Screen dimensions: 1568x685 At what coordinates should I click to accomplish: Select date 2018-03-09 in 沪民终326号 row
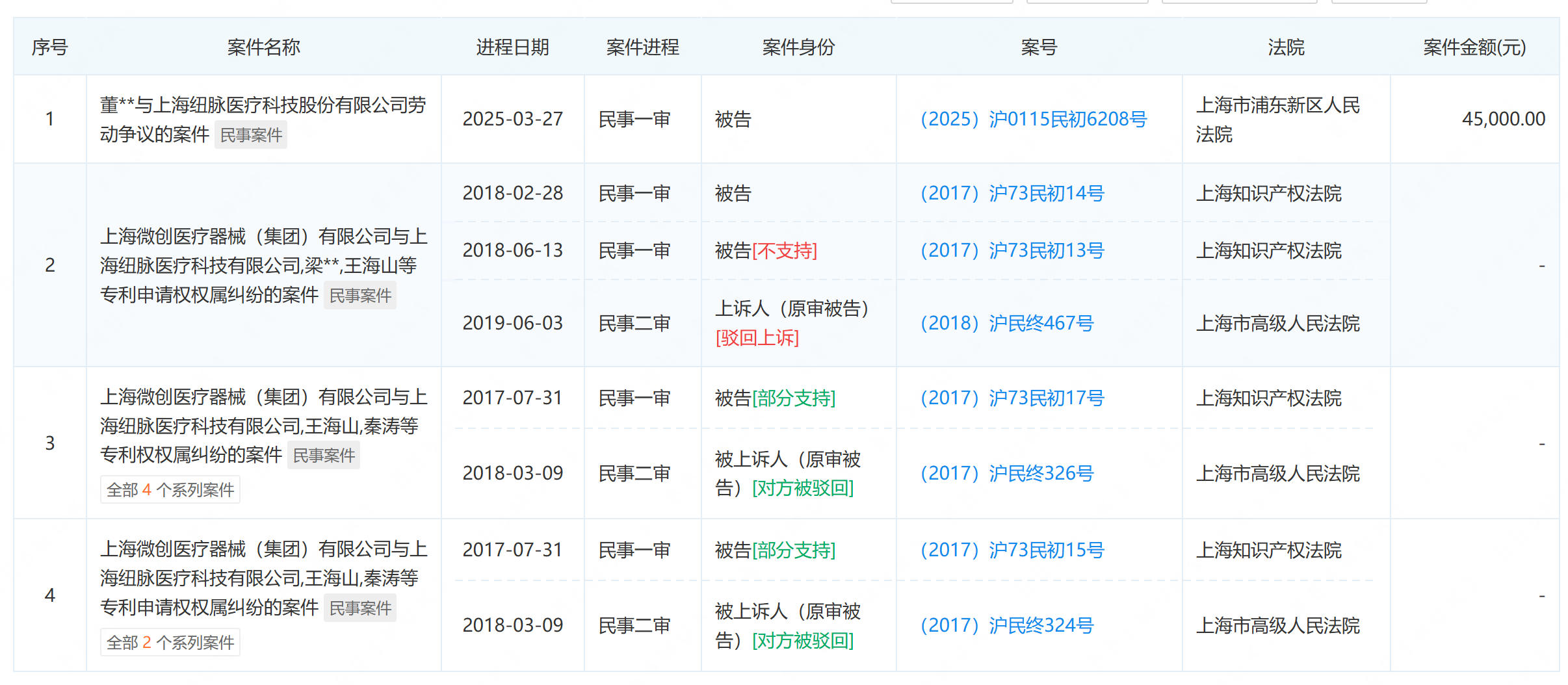tap(512, 473)
